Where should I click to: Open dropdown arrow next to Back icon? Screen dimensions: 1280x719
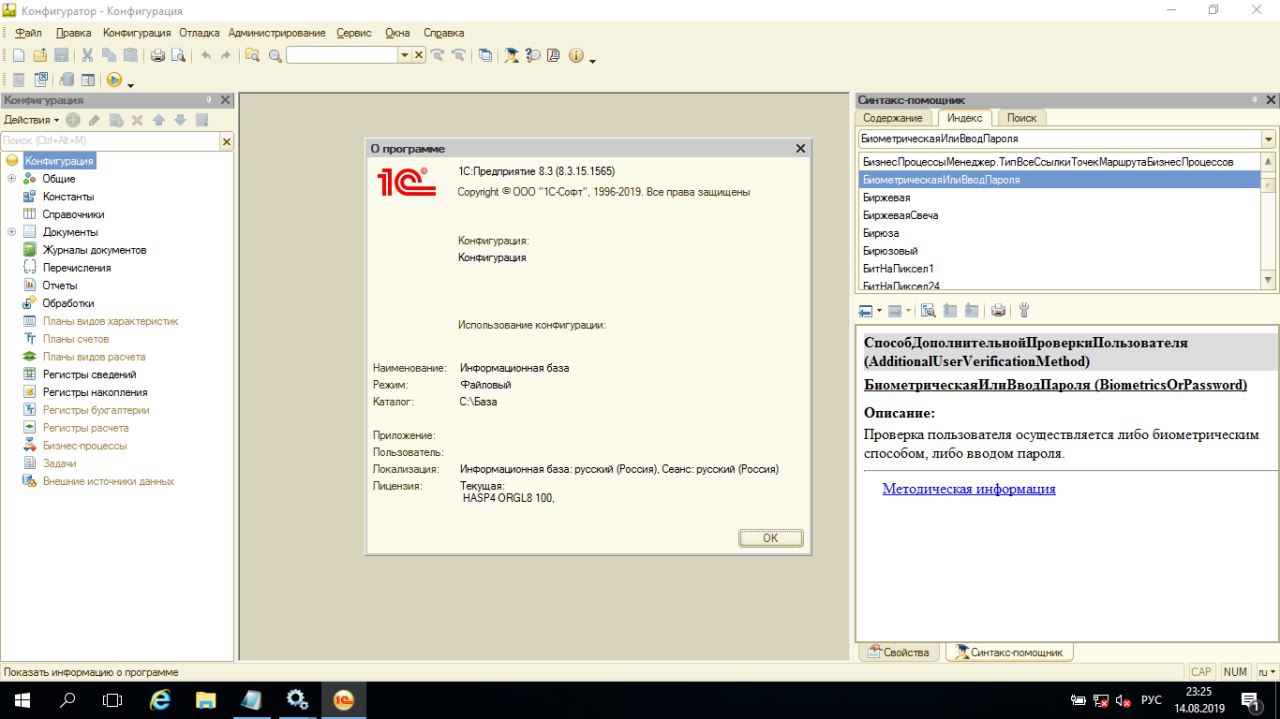coord(879,311)
